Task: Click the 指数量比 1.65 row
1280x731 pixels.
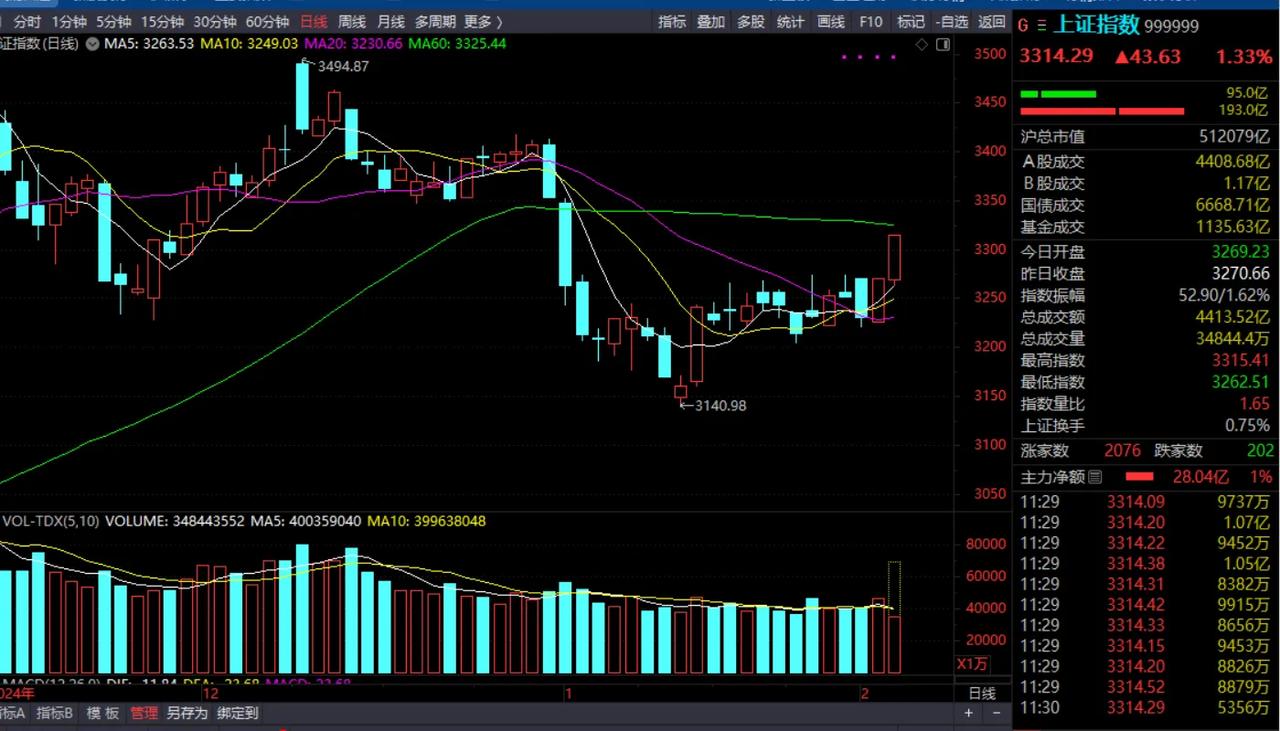Action: tap(1145, 404)
